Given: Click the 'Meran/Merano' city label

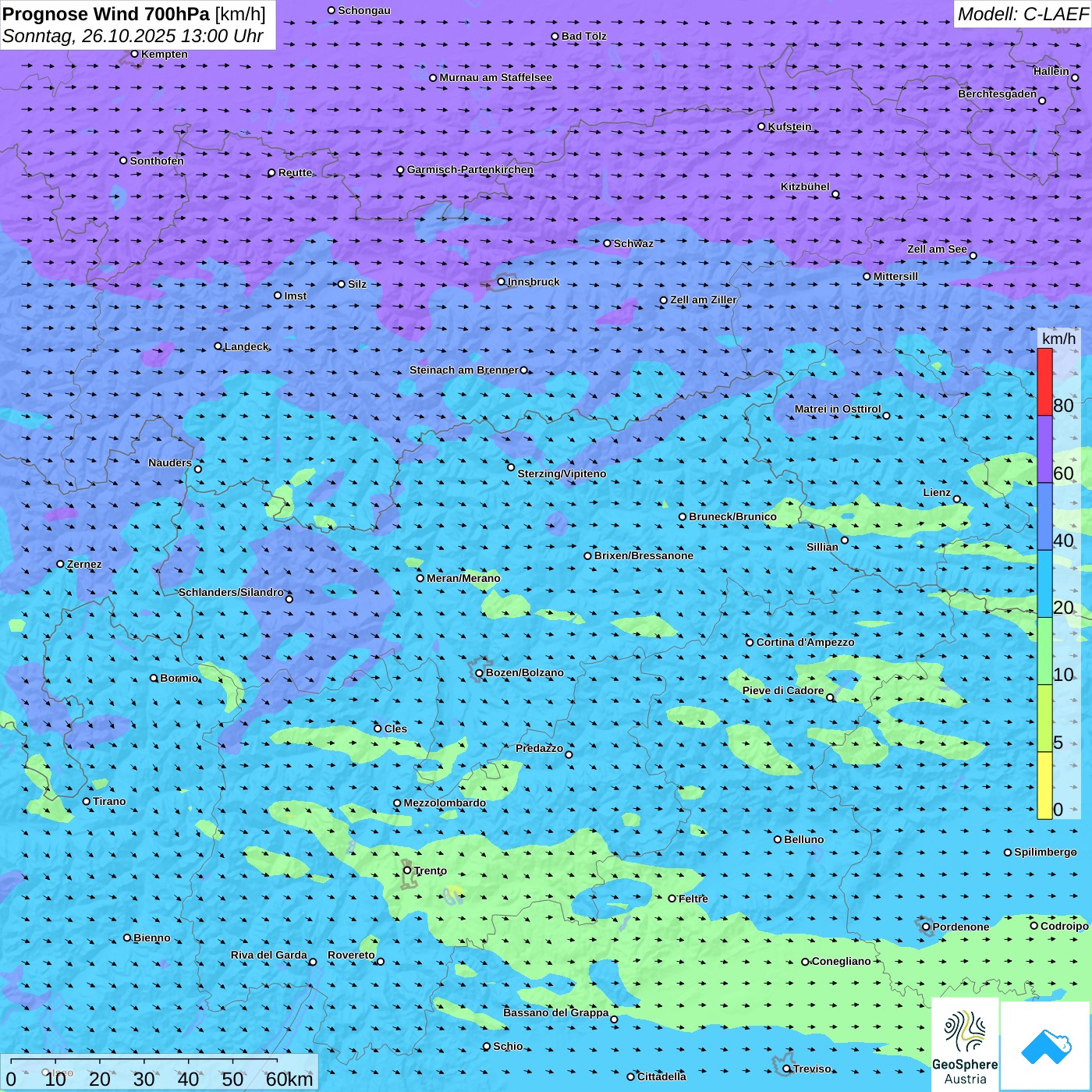Looking at the screenshot, I should click(464, 578).
